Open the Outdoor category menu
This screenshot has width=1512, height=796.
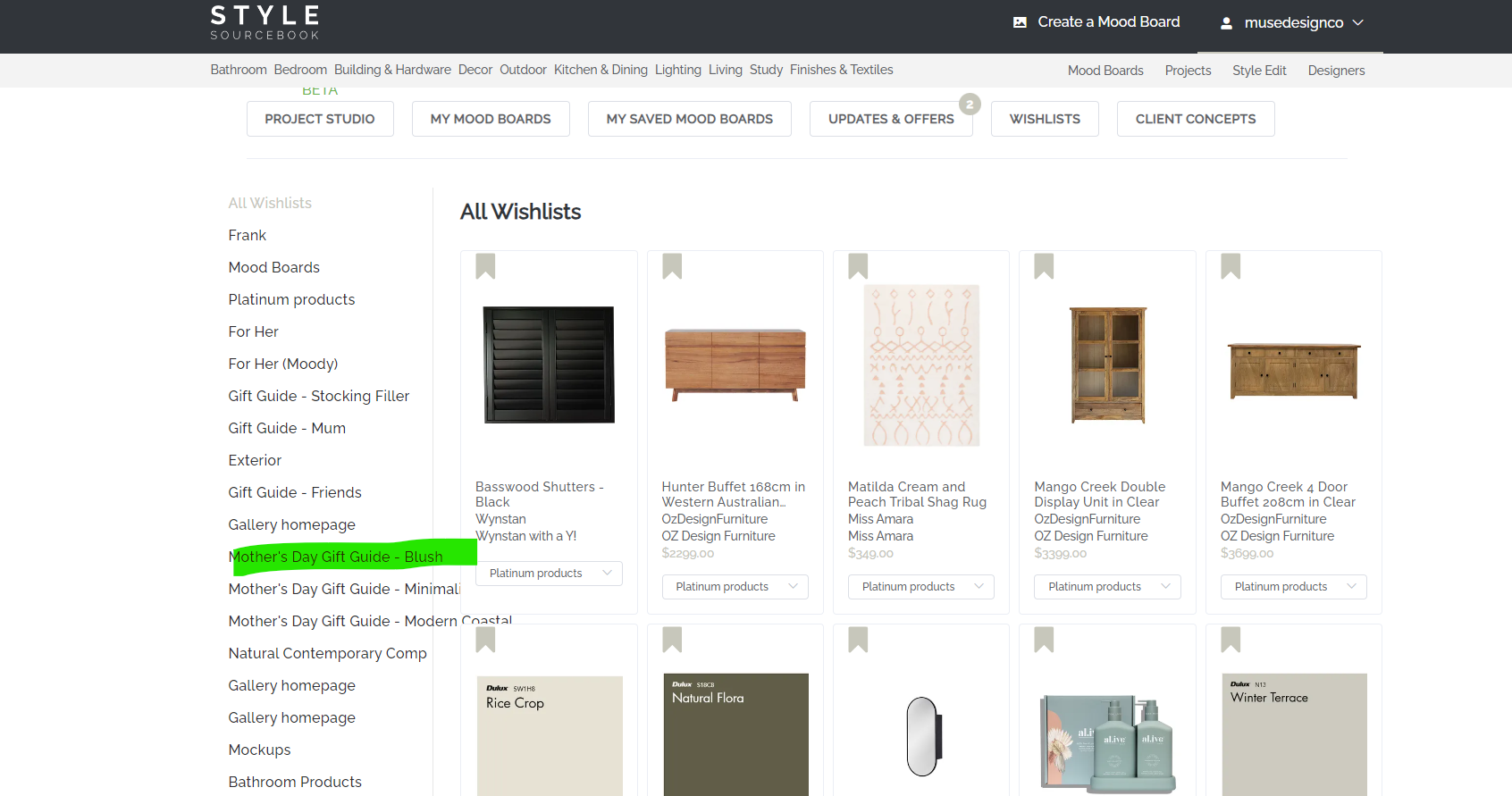(x=523, y=70)
